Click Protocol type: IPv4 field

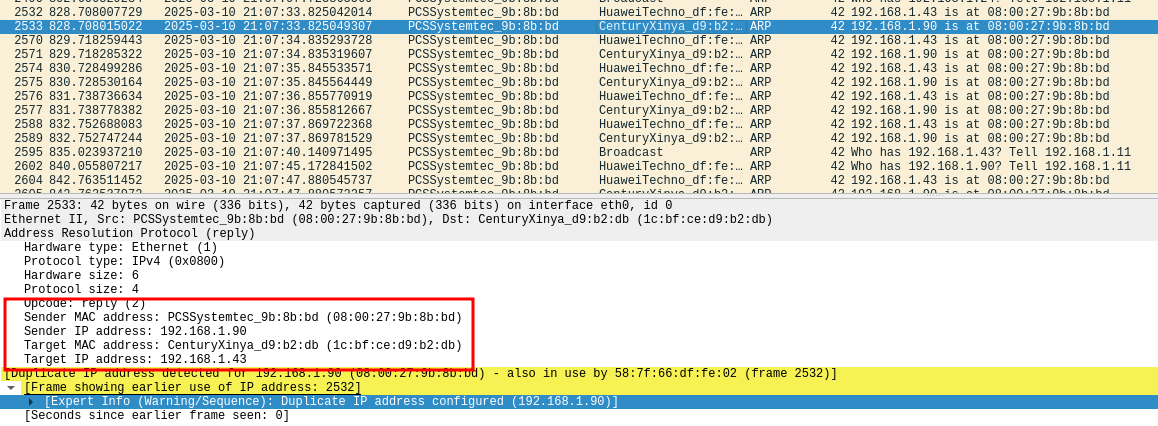[x=124, y=262]
